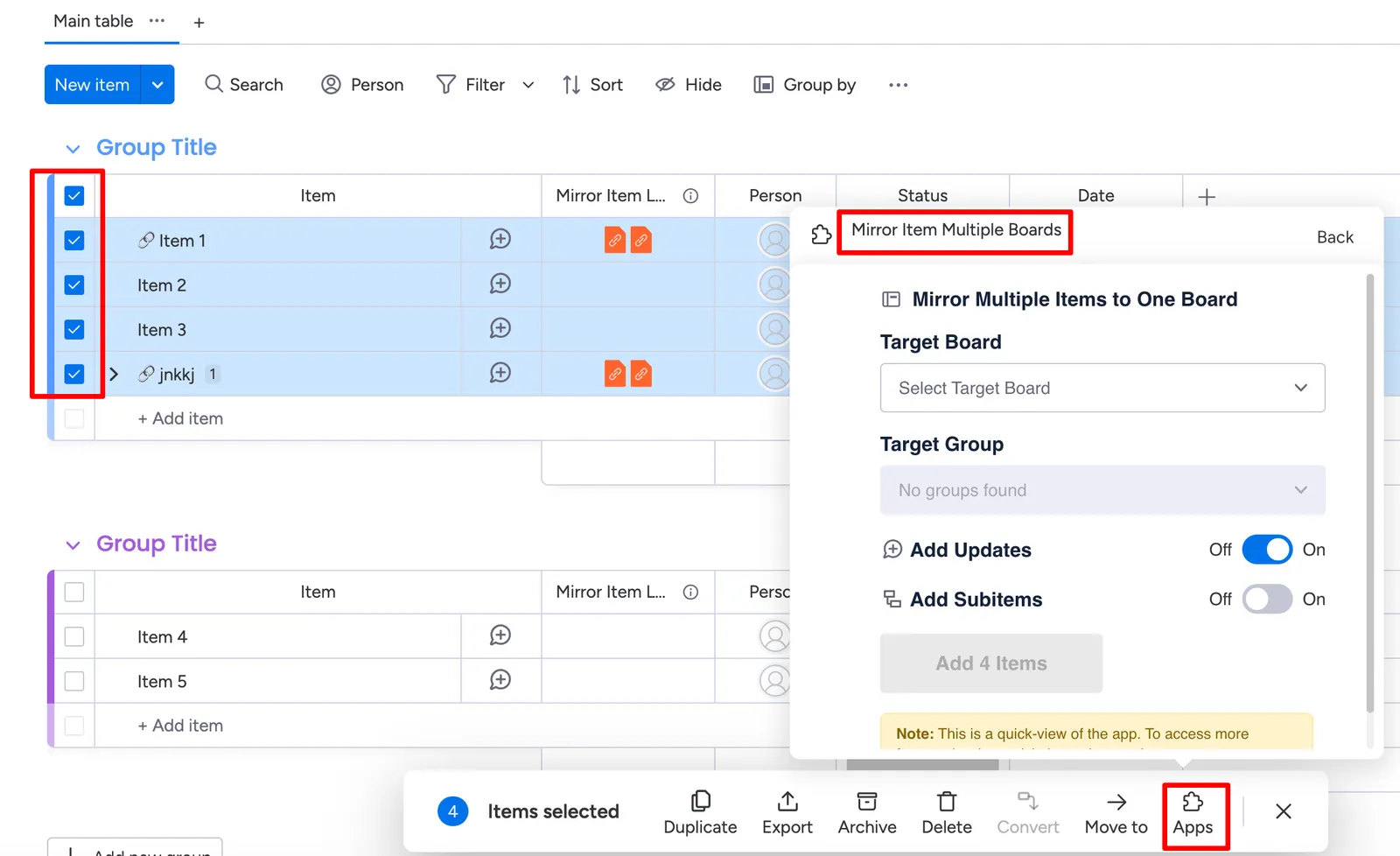Collapse the second Group Title group
The height and width of the screenshot is (856, 1400).
click(x=73, y=545)
